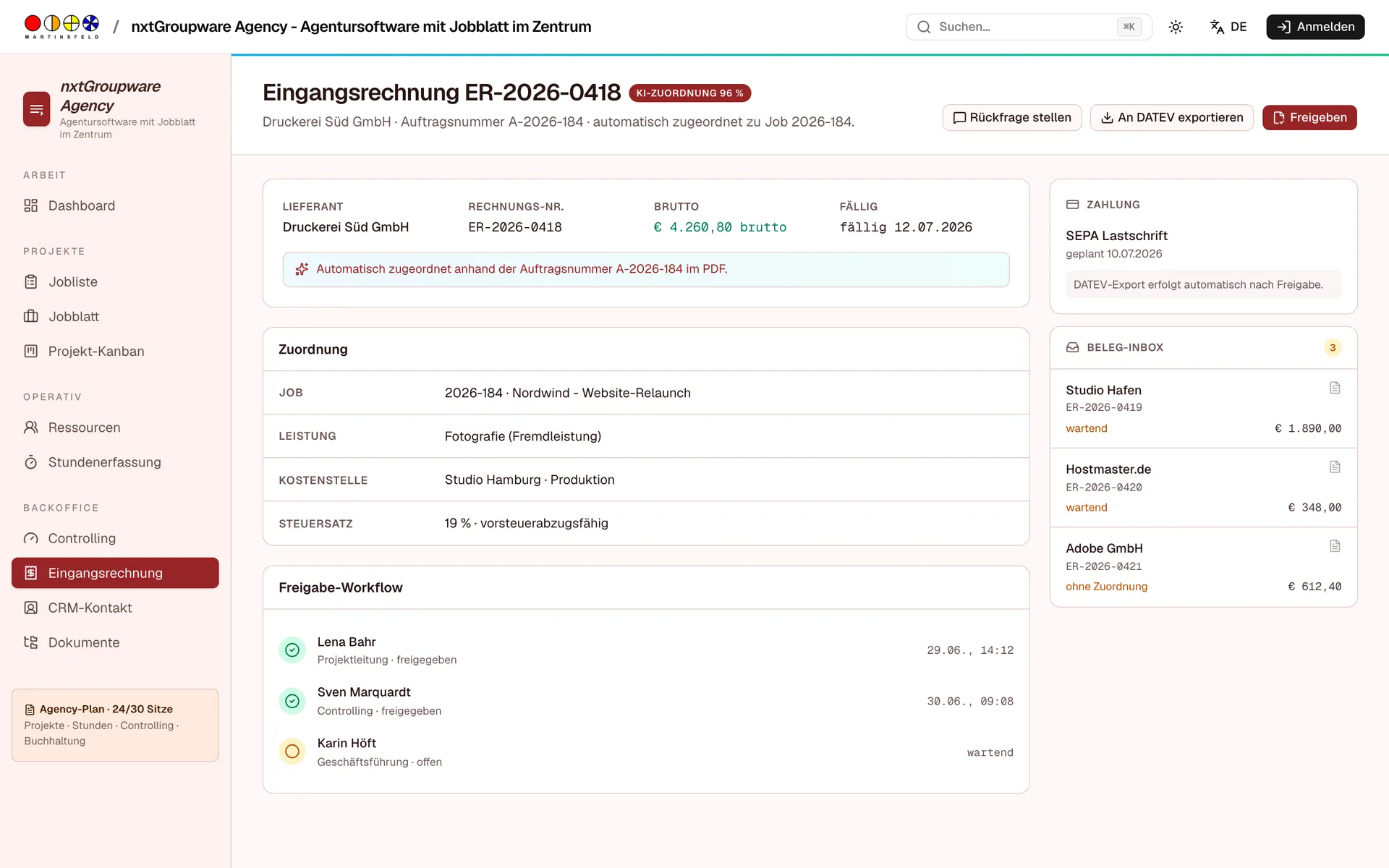This screenshot has height=868, width=1389.
Task: Click the nxtGroupware Agency red app icon
Action: pyautogui.click(x=37, y=109)
